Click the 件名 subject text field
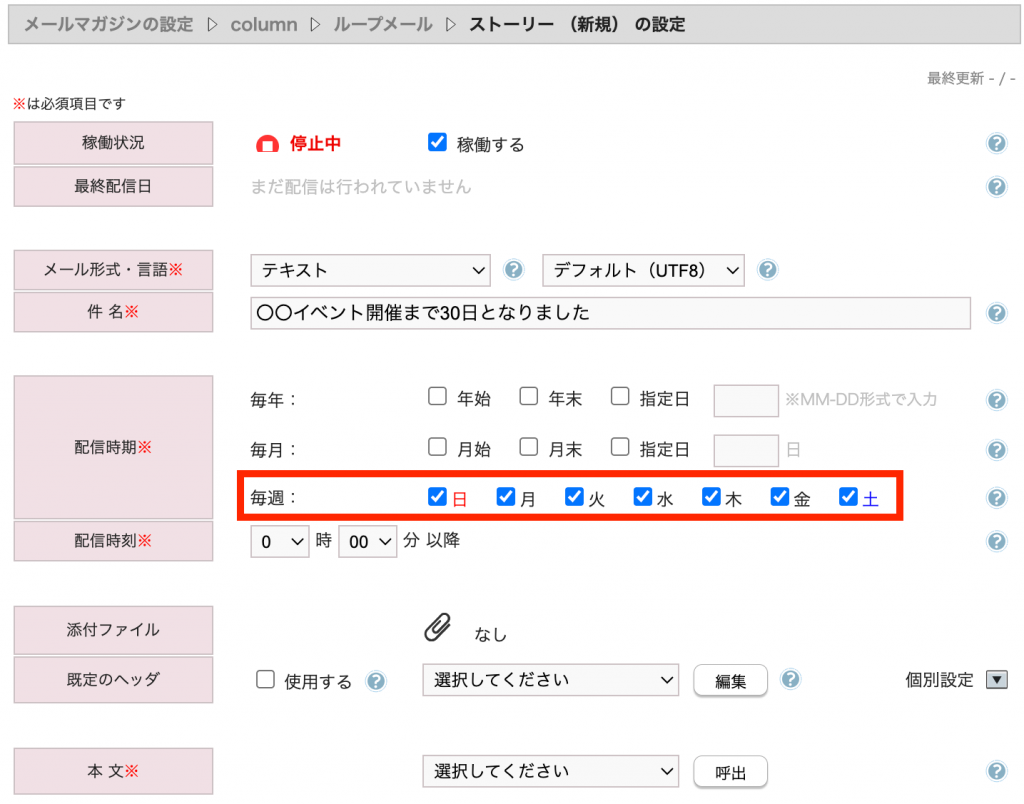The width and height of the screenshot is (1024, 804). (610, 313)
